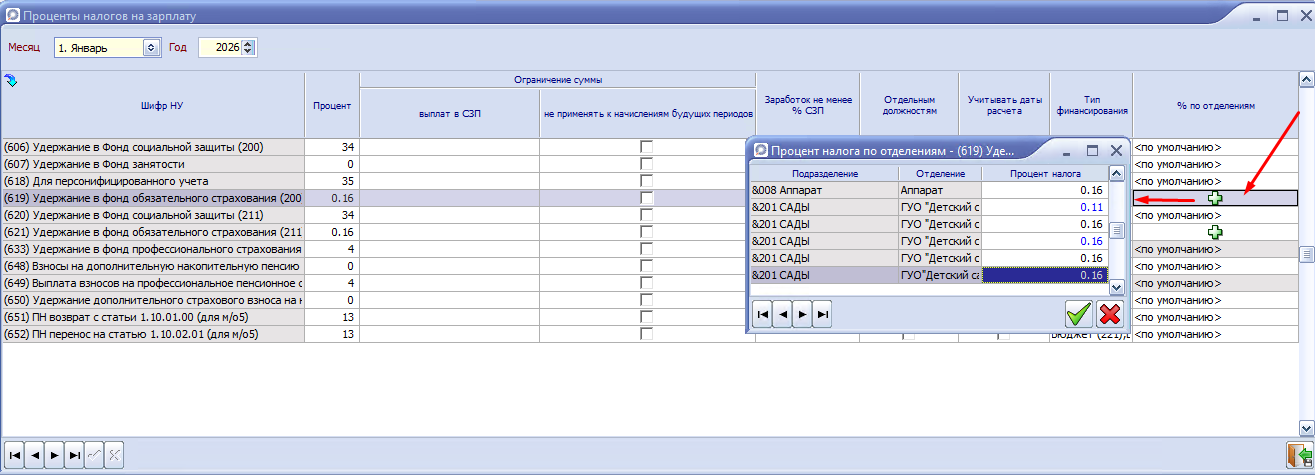Screen dimensions: 1315x475
Task: Toggle checkbox in row 606 Фонд социальной защиты
Action: tap(647, 147)
